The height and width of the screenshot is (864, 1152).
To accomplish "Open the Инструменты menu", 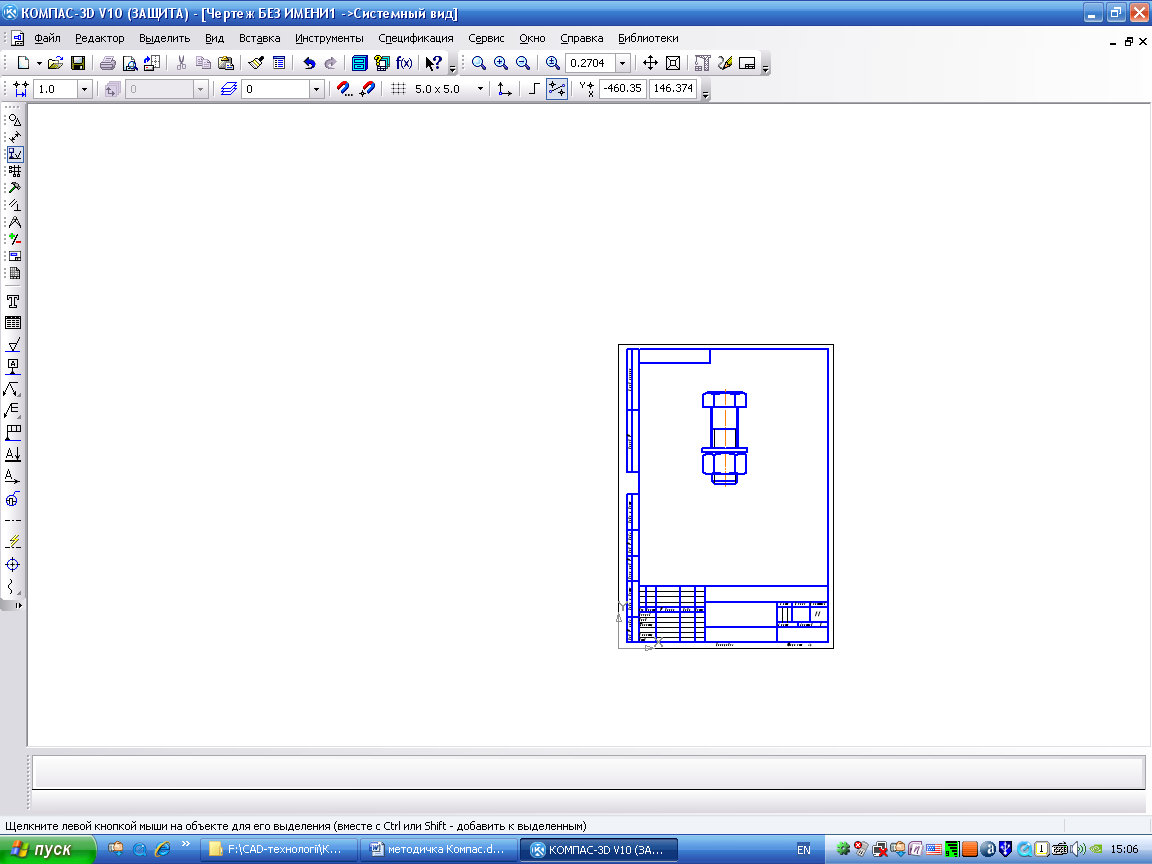I will (329, 38).
